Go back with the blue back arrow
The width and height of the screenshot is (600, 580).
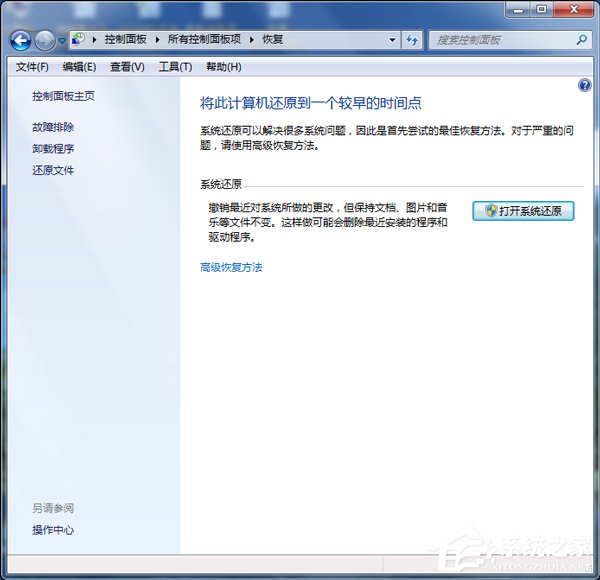pos(20,40)
